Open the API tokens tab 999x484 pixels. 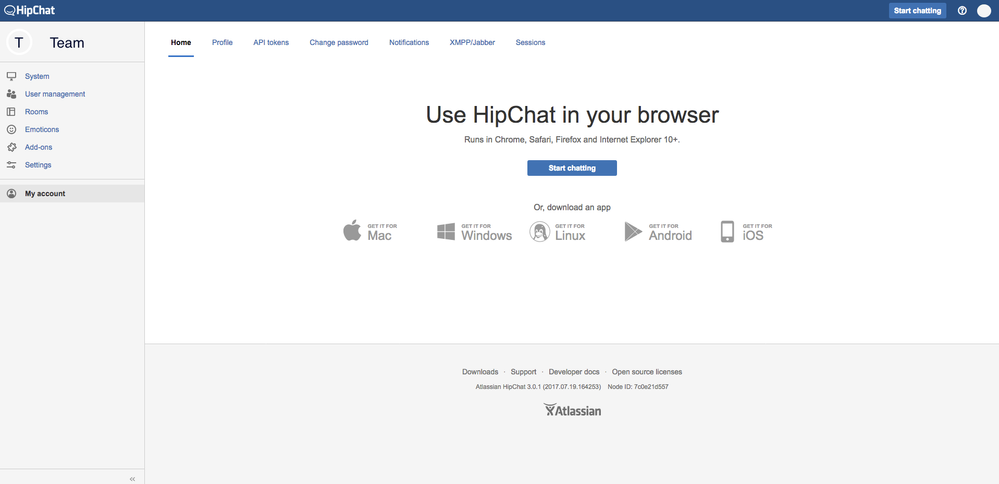coord(271,43)
